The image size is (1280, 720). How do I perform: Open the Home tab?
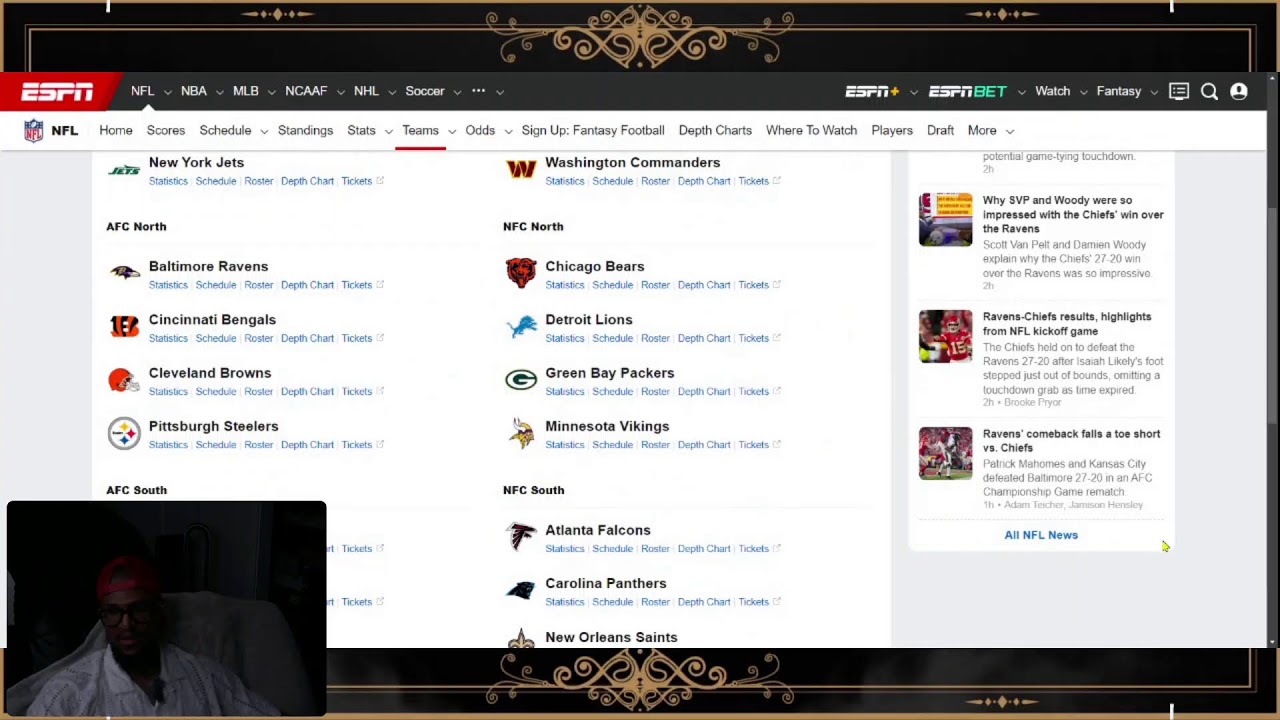coord(116,131)
